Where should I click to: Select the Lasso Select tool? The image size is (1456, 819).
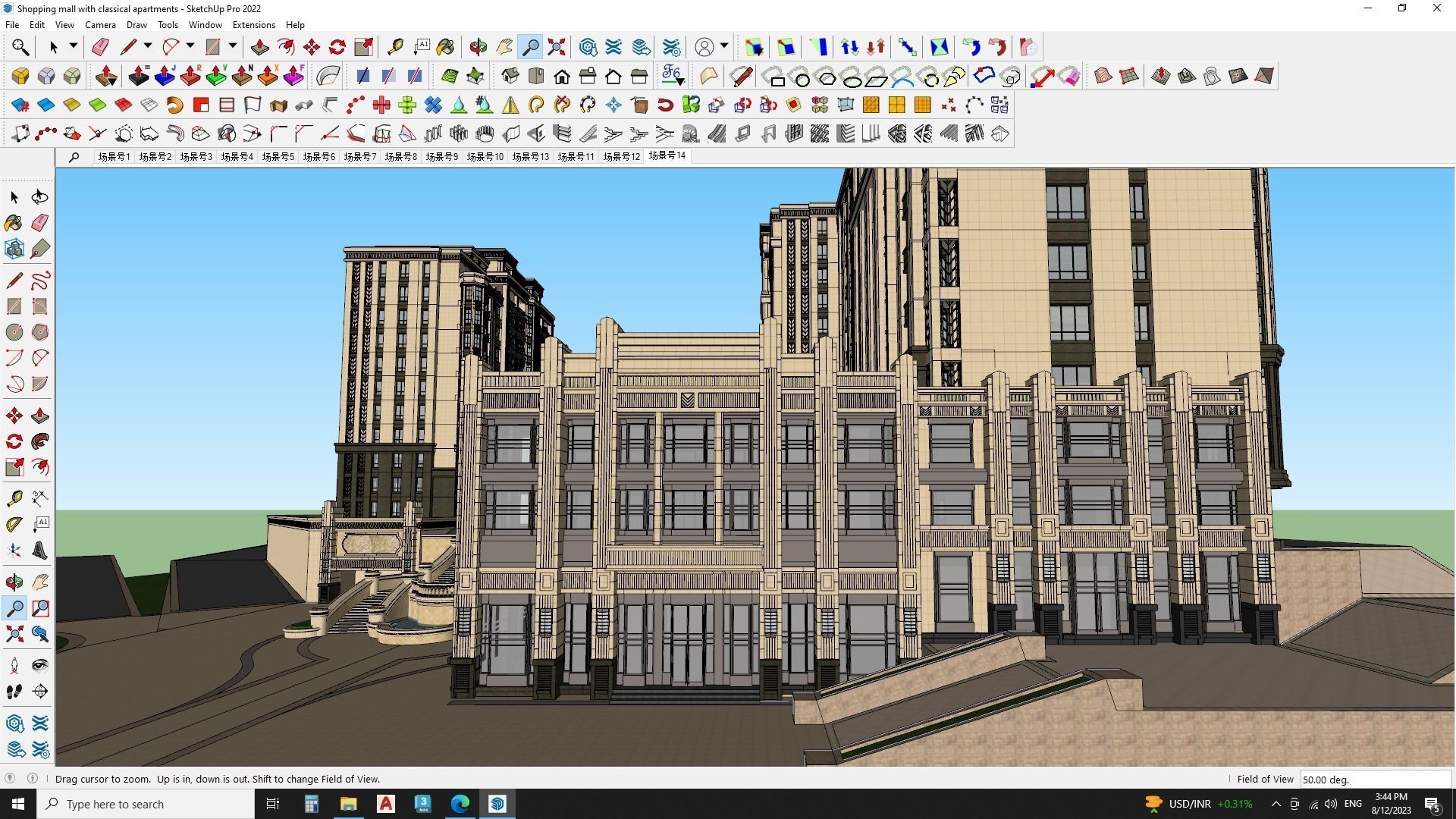coord(39,197)
